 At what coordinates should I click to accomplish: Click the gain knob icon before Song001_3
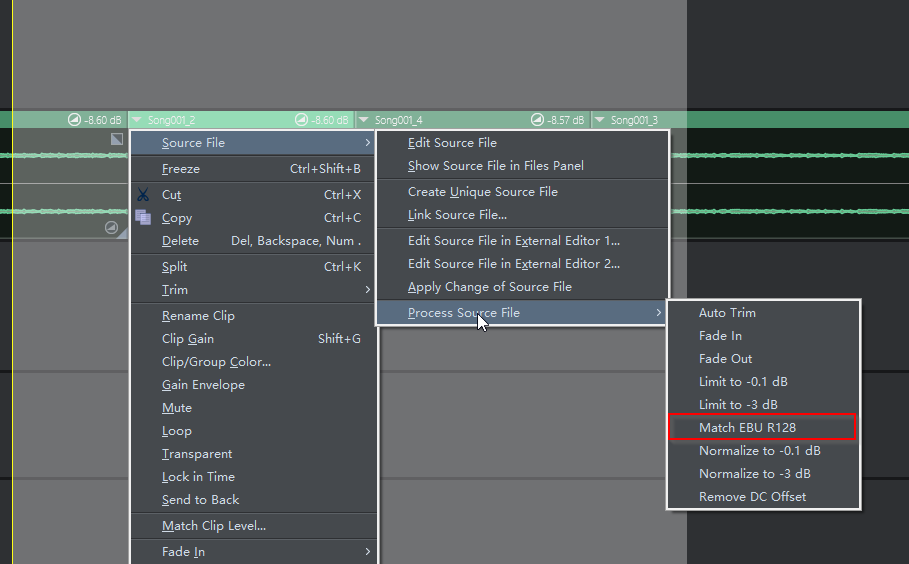tap(538, 120)
